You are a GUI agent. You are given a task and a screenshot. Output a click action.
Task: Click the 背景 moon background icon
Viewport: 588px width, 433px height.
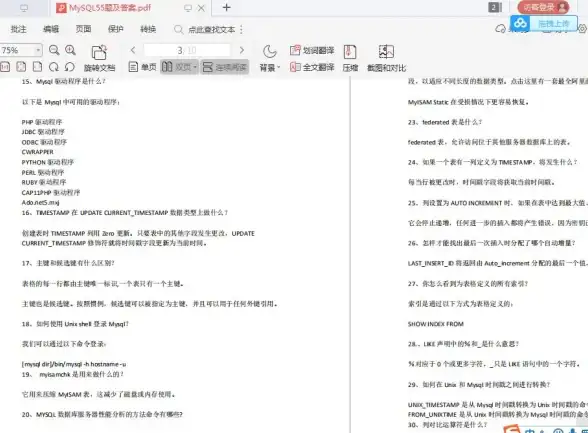(270, 51)
